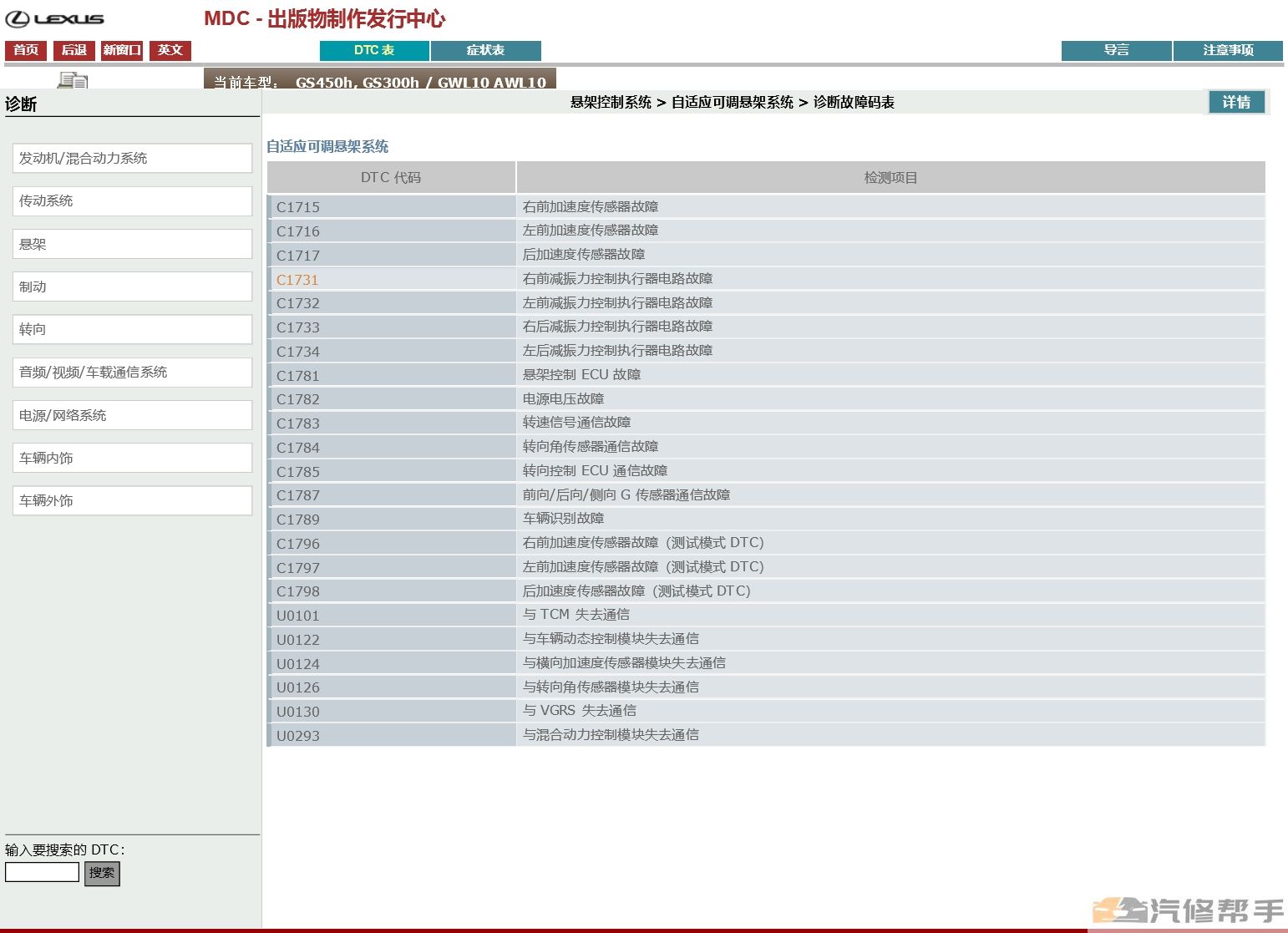Select 音频/视频/车载通信系统 category
The height and width of the screenshot is (933, 1288).
tap(132, 372)
